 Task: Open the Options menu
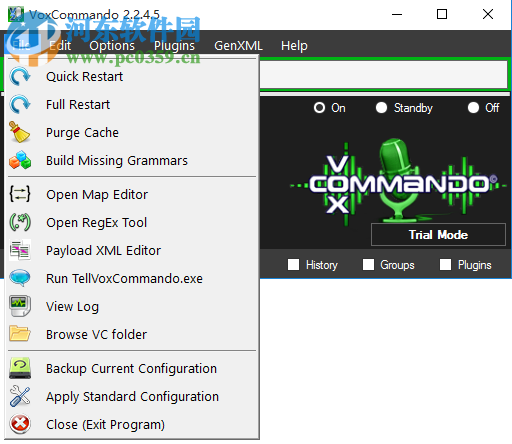coord(112,45)
